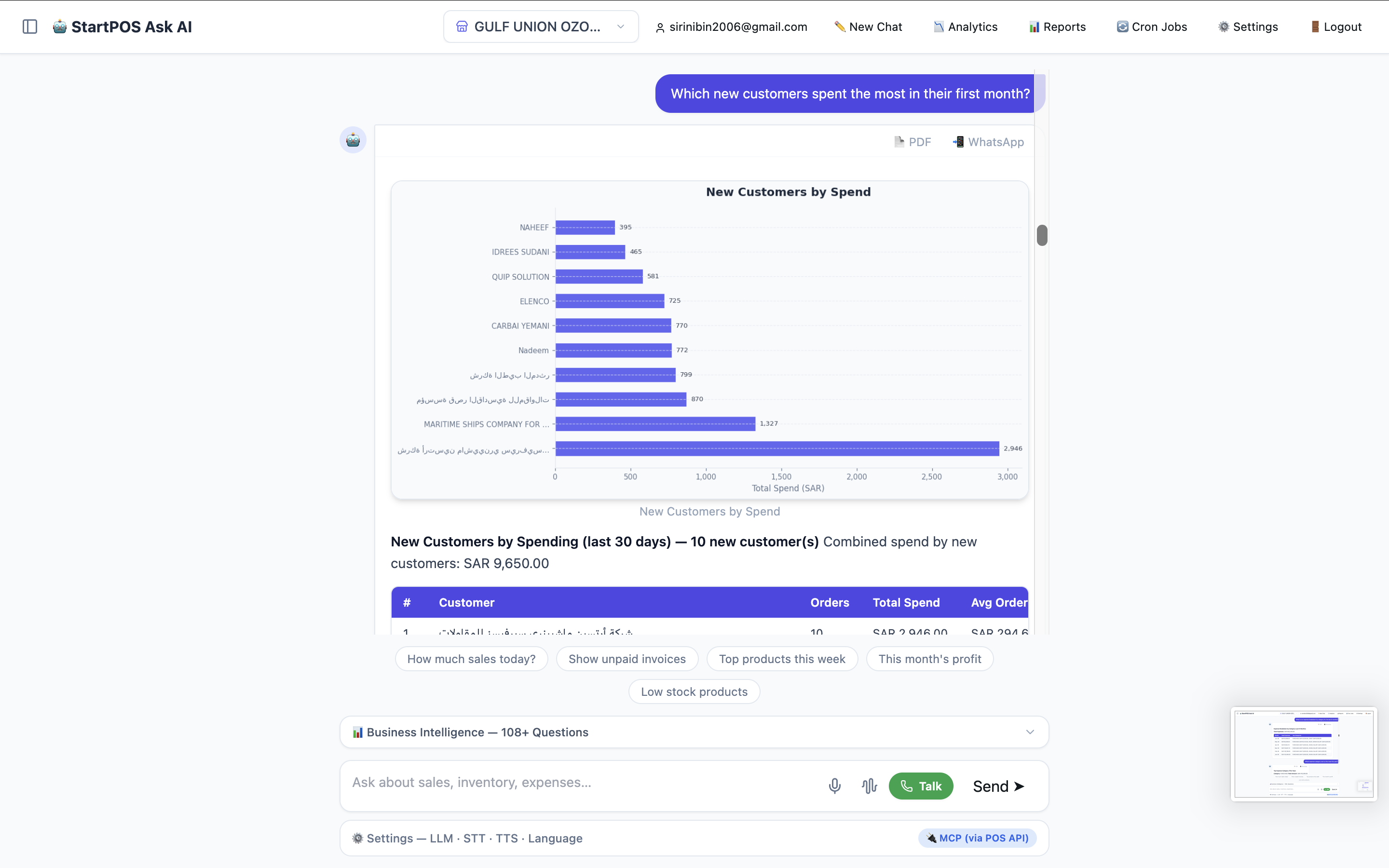Click the ELENCO chart label

click(534, 301)
